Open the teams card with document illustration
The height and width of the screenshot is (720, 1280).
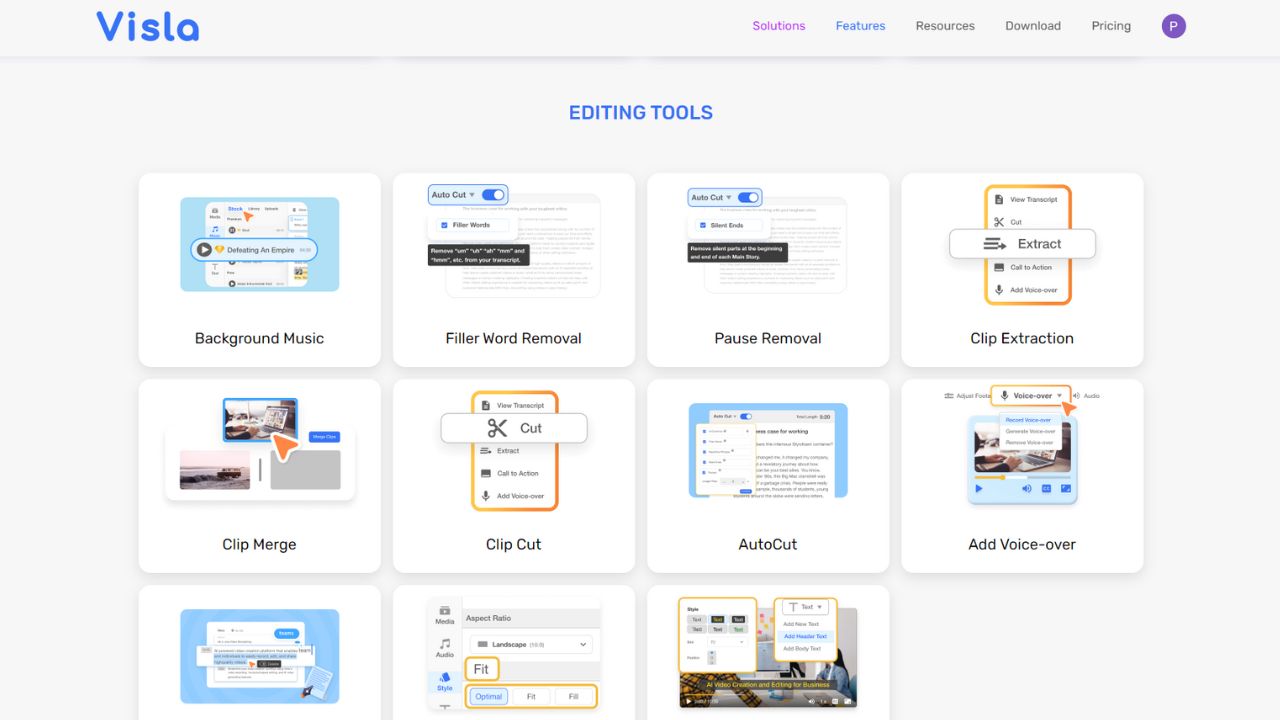(x=259, y=655)
